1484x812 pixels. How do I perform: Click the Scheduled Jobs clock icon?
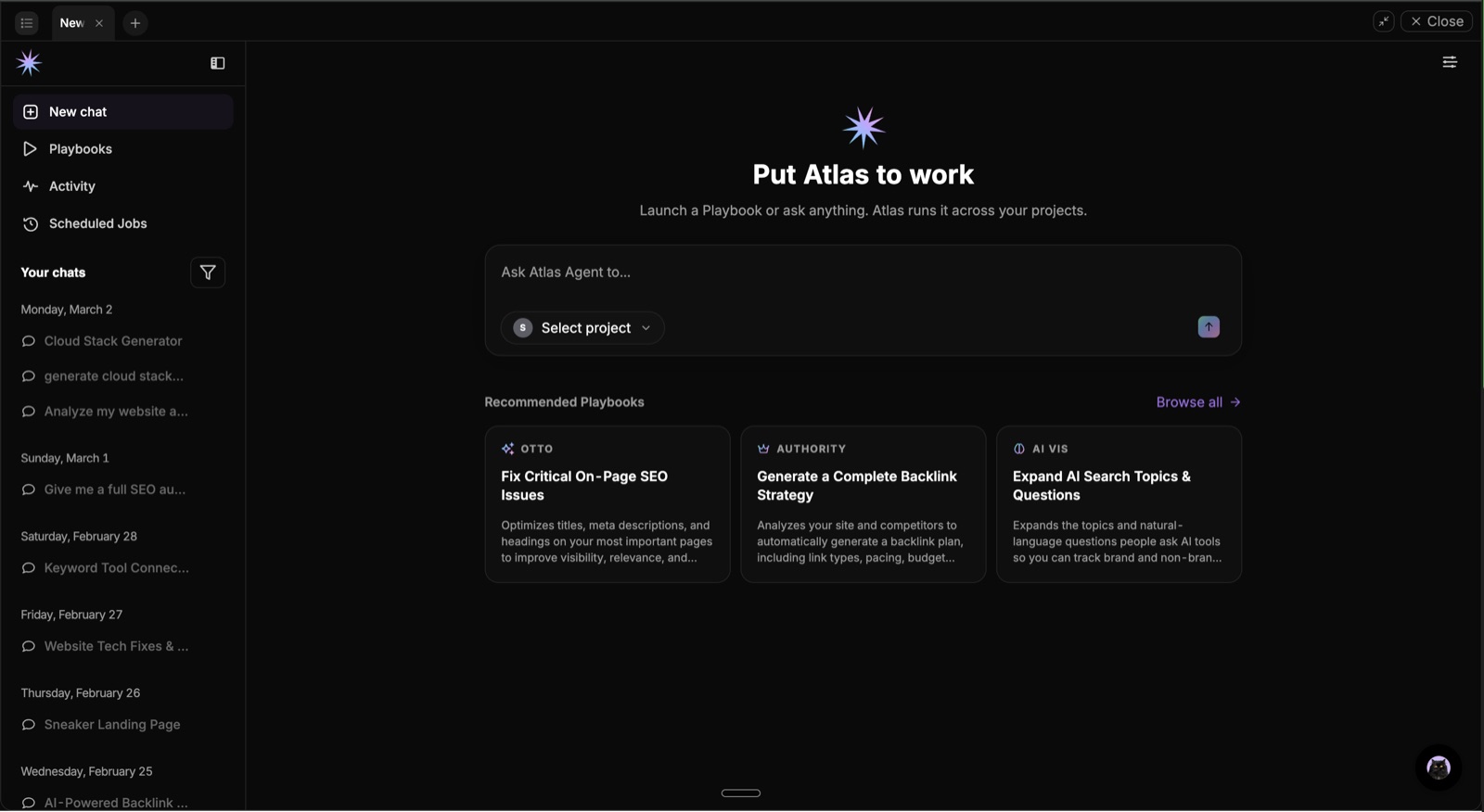tap(31, 223)
